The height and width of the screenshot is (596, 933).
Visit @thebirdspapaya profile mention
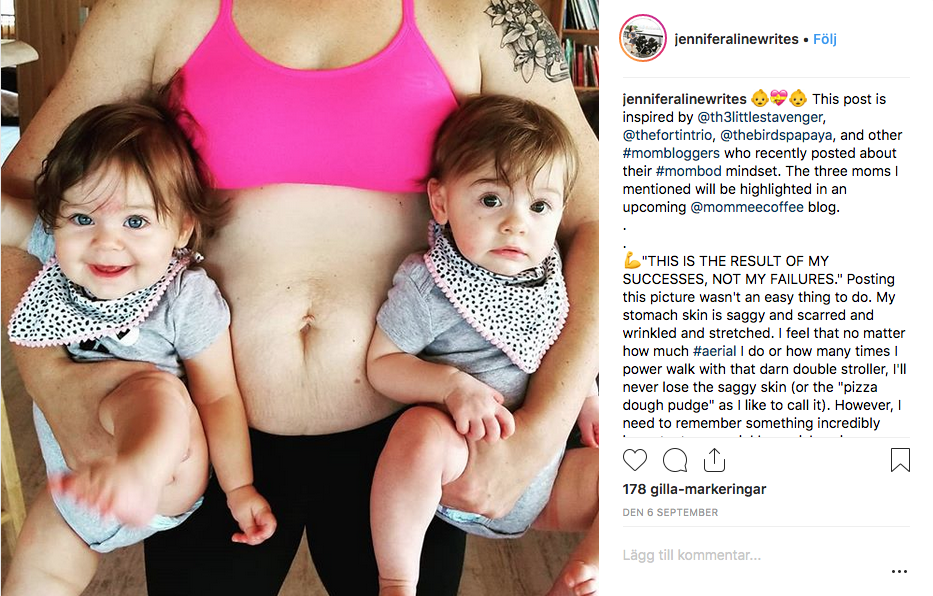coord(776,135)
